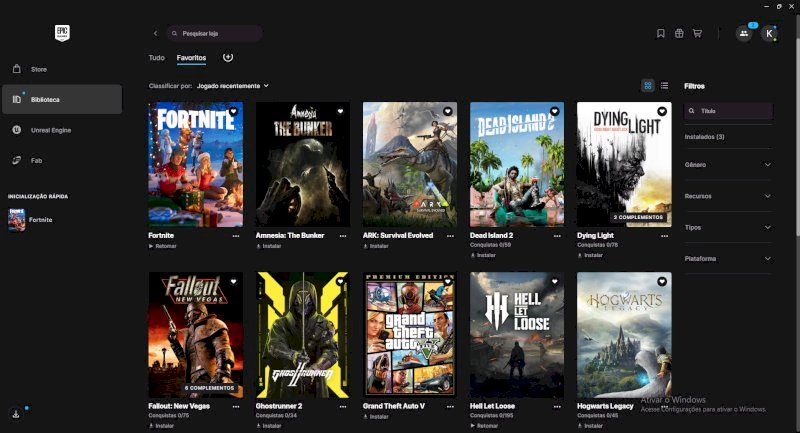This screenshot has height=433, width=800.
Task: Unfavorite Fortnite with the heart icon
Action: coord(233,111)
